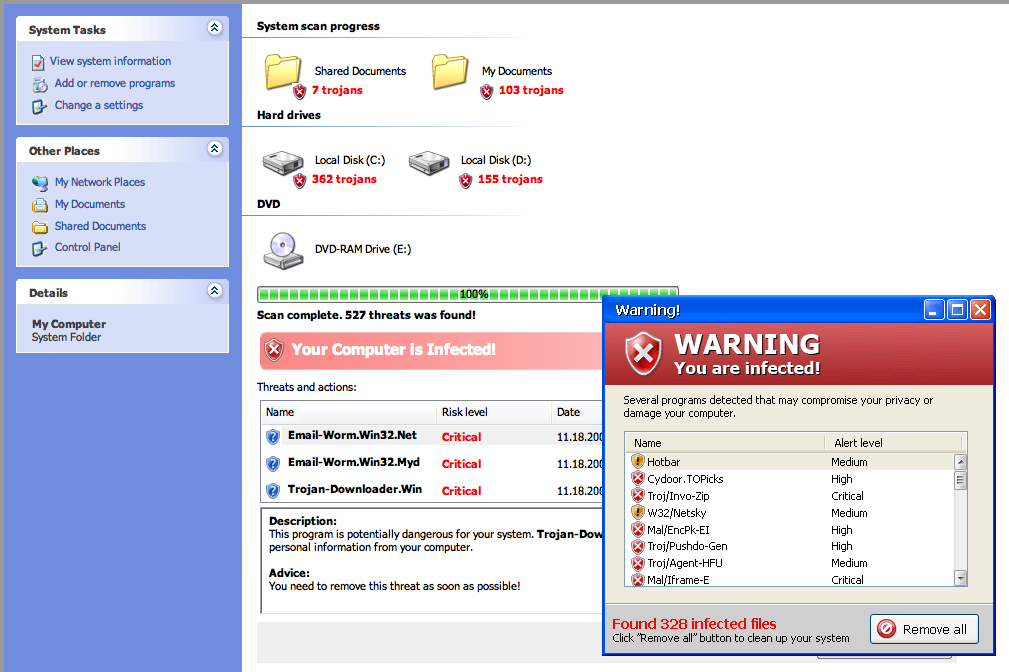Select the Email-Worm.Win32.Net row
This screenshot has height=672, width=1009.
432,436
